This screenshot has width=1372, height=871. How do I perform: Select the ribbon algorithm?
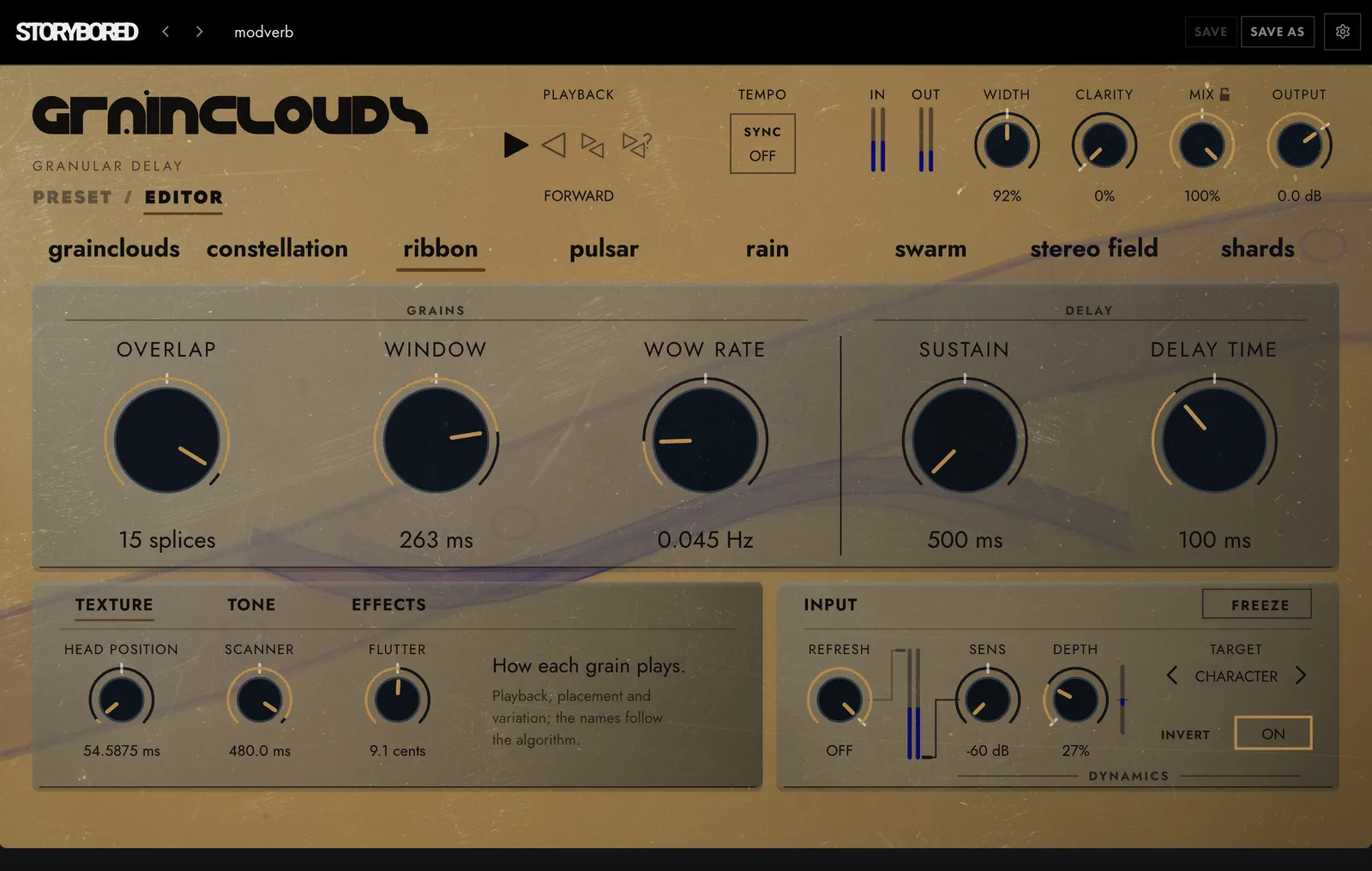click(441, 249)
